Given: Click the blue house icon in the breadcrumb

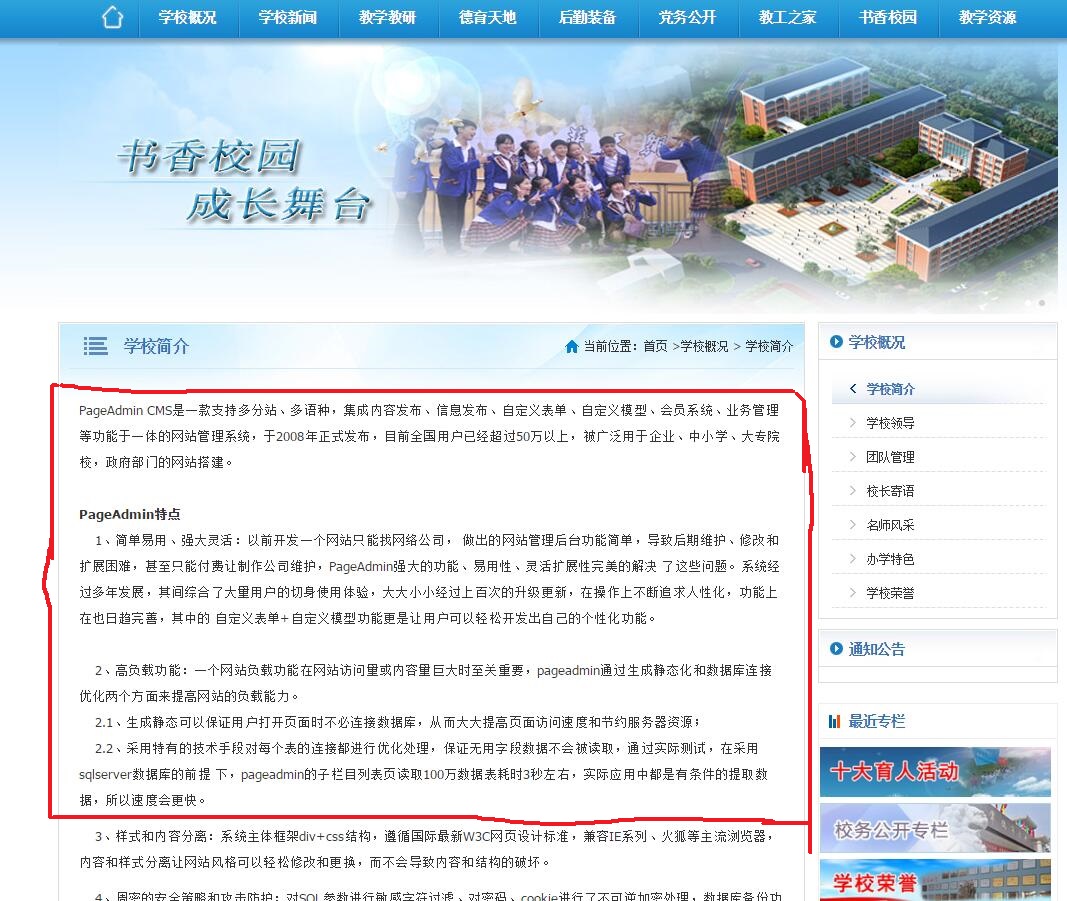Looking at the screenshot, I should tap(571, 346).
